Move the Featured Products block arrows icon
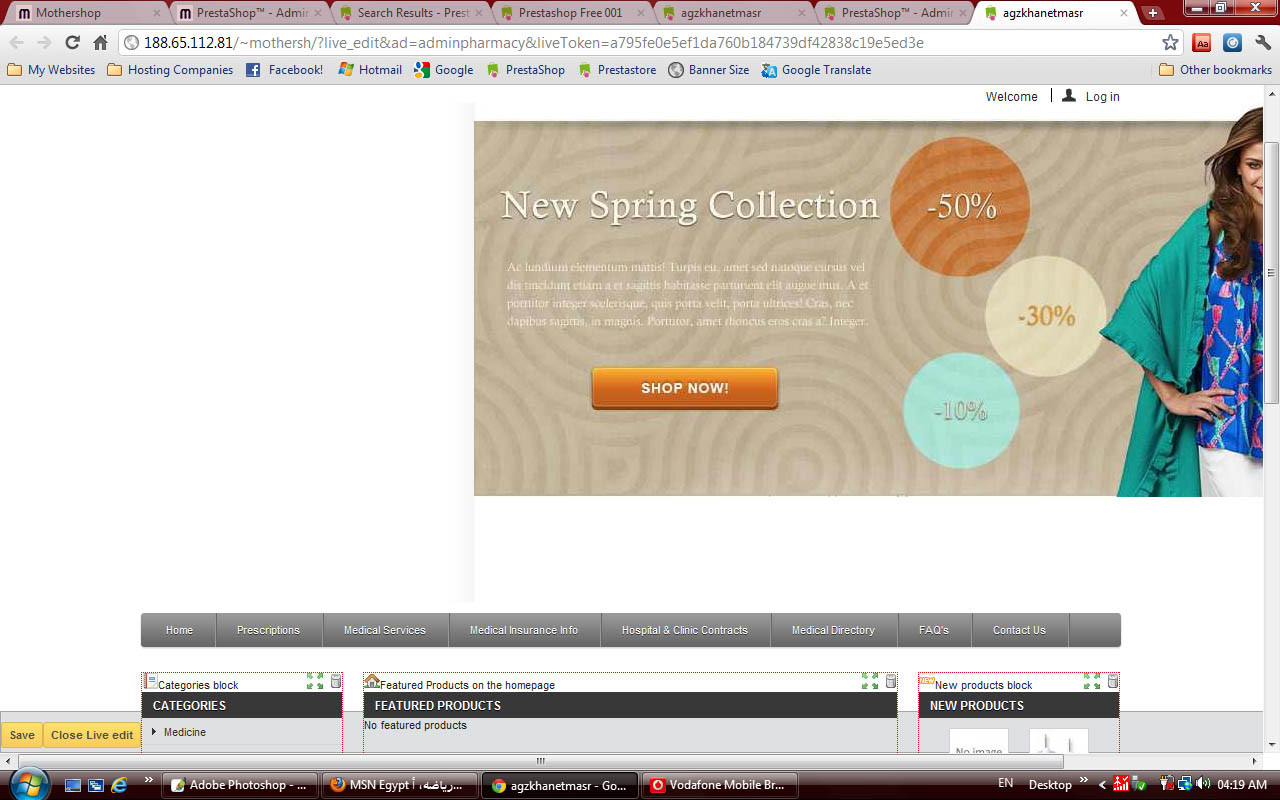Image resolution: width=1280 pixels, height=800 pixels. [x=870, y=681]
